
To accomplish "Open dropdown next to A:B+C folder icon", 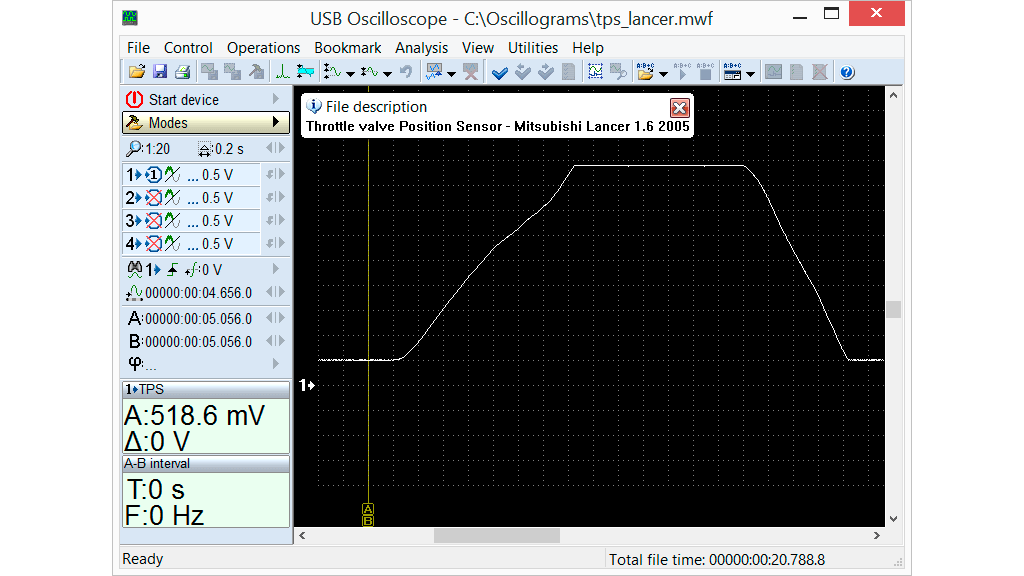I will (664, 73).
